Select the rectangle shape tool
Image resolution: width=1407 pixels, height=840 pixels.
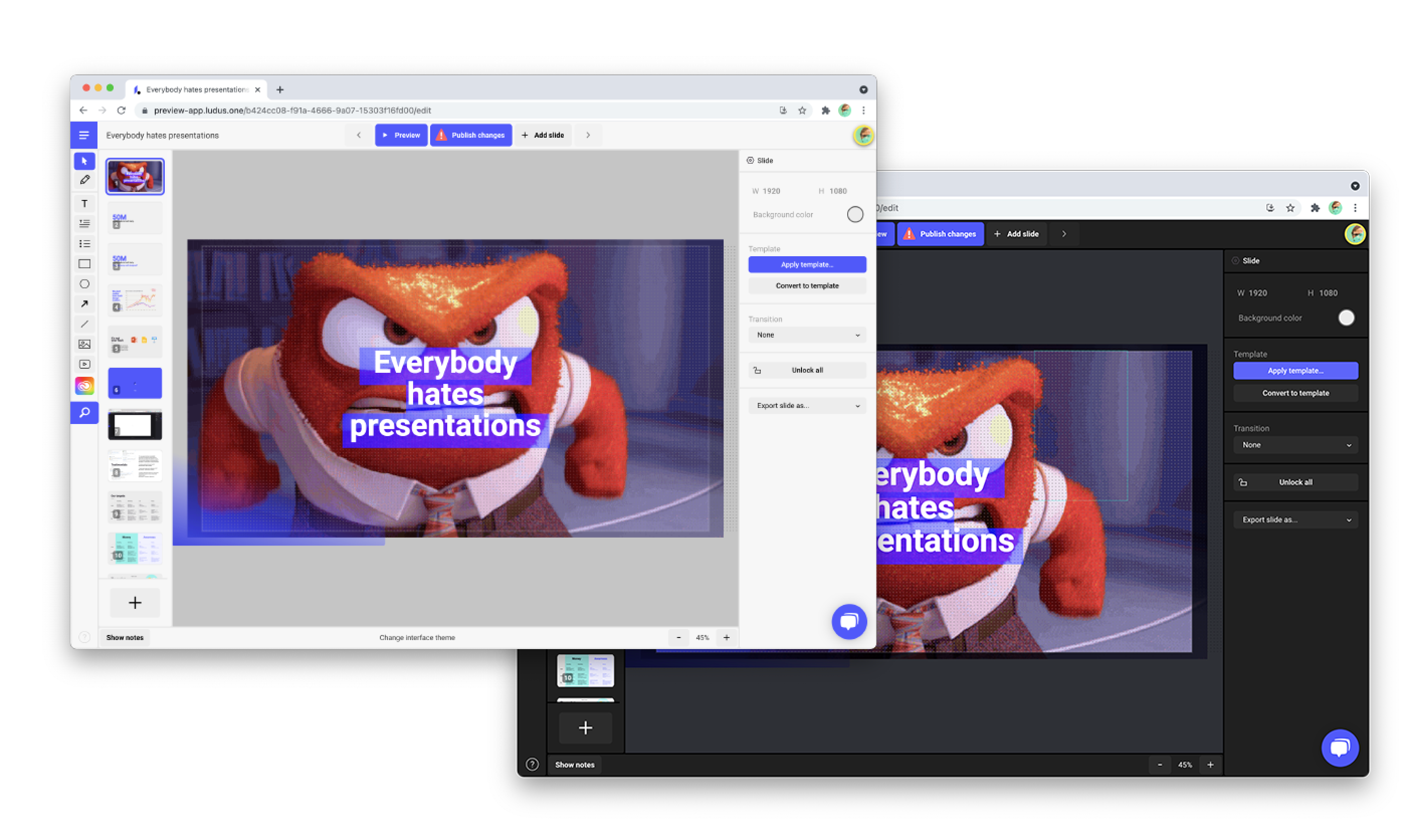point(84,264)
